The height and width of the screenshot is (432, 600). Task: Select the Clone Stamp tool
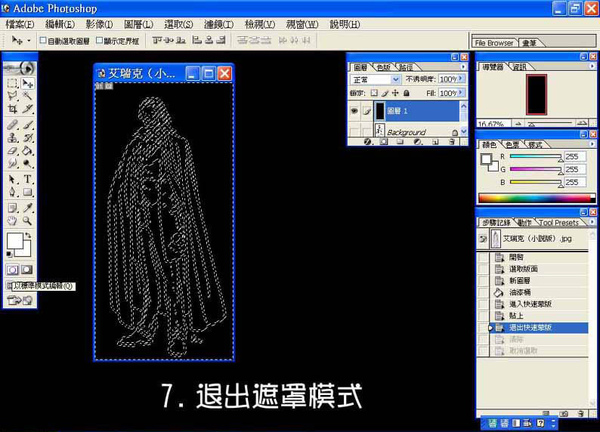pyautogui.click(x=13, y=137)
